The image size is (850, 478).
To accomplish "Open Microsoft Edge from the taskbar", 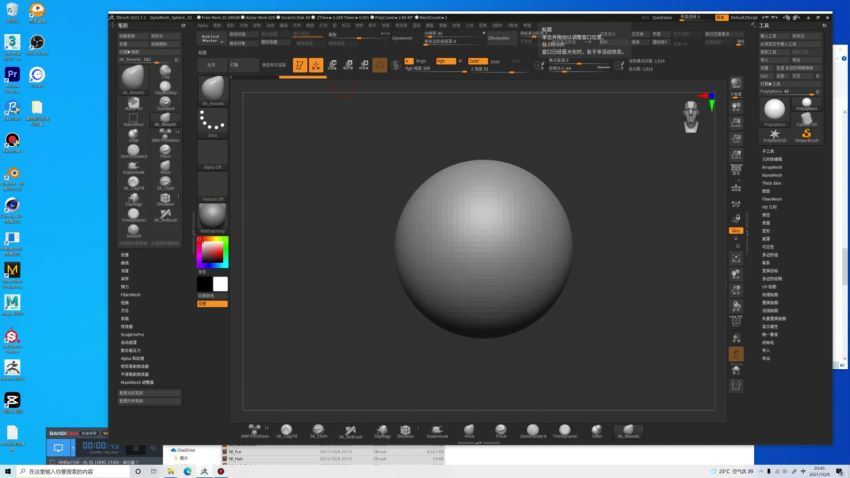I will tap(188, 471).
